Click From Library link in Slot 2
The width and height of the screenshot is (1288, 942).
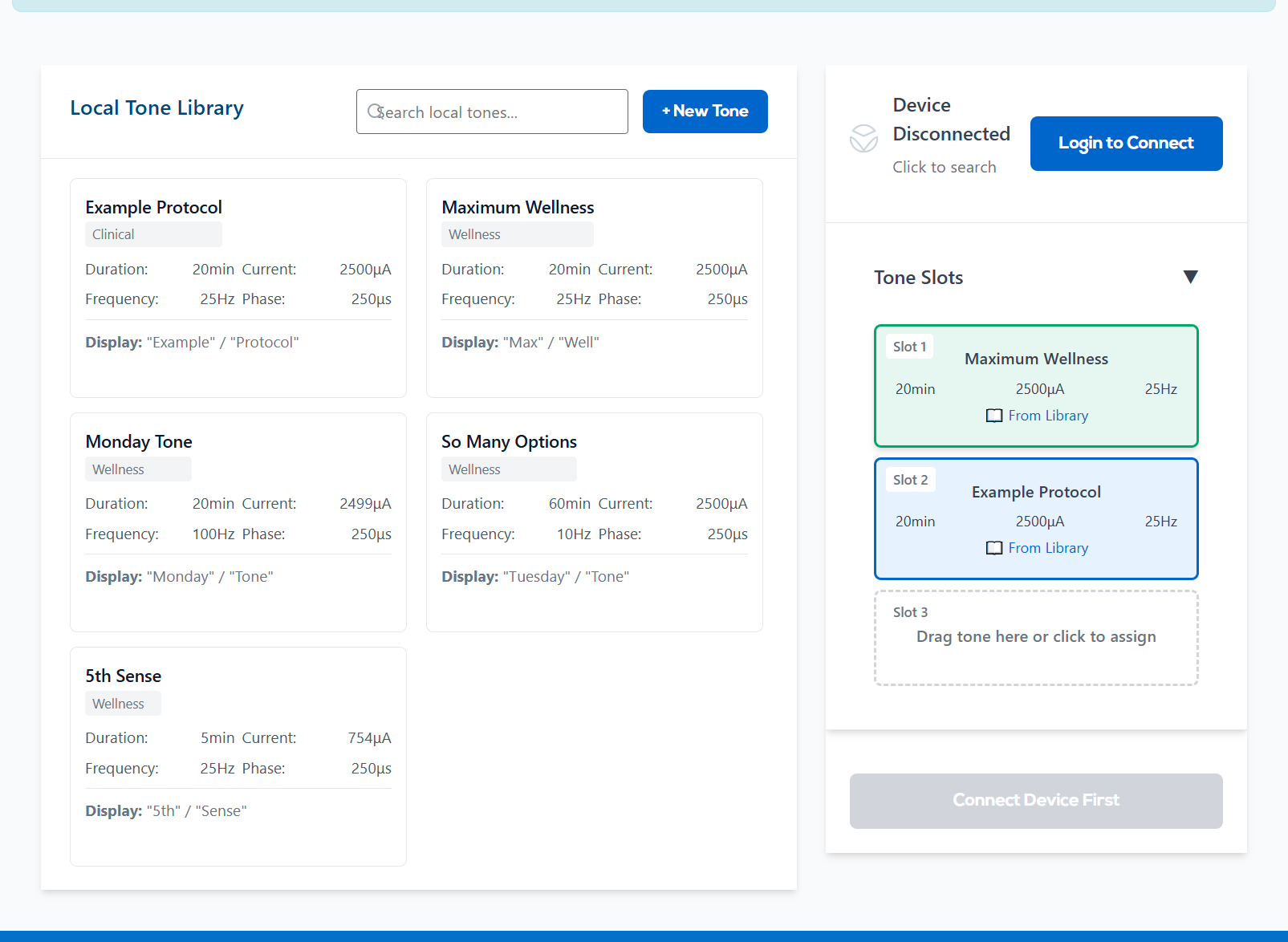click(x=1048, y=548)
